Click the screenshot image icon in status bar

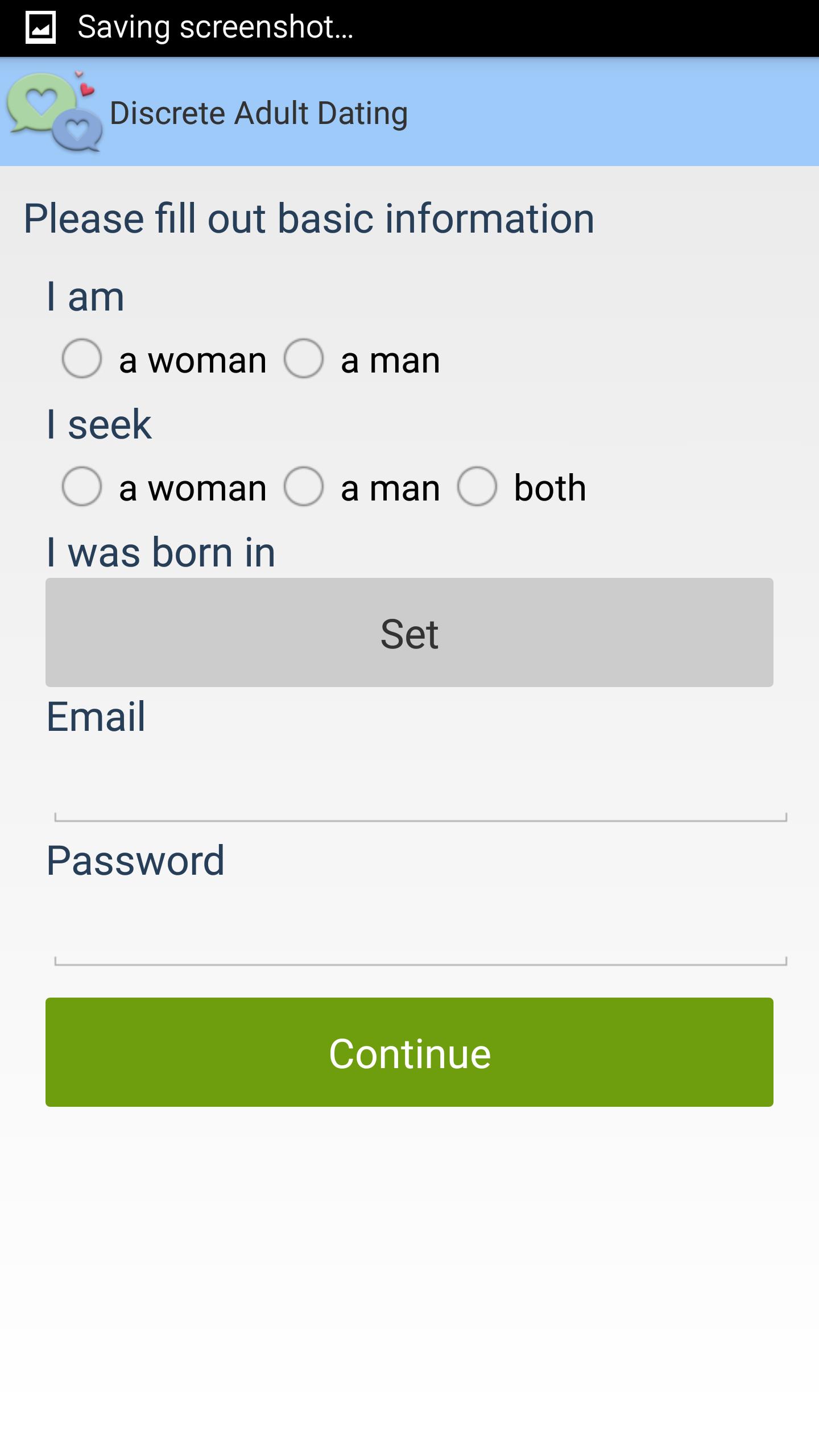pyautogui.click(x=40, y=27)
